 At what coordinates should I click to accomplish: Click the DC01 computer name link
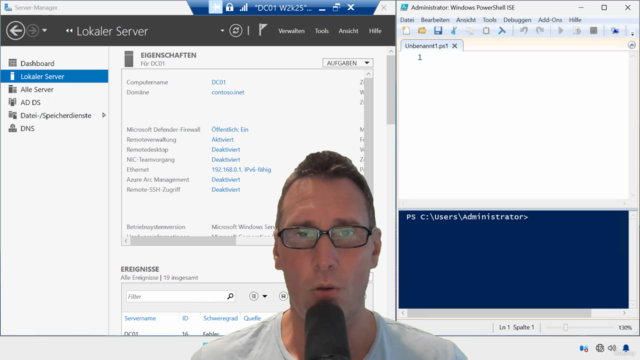click(x=218, y=82)
